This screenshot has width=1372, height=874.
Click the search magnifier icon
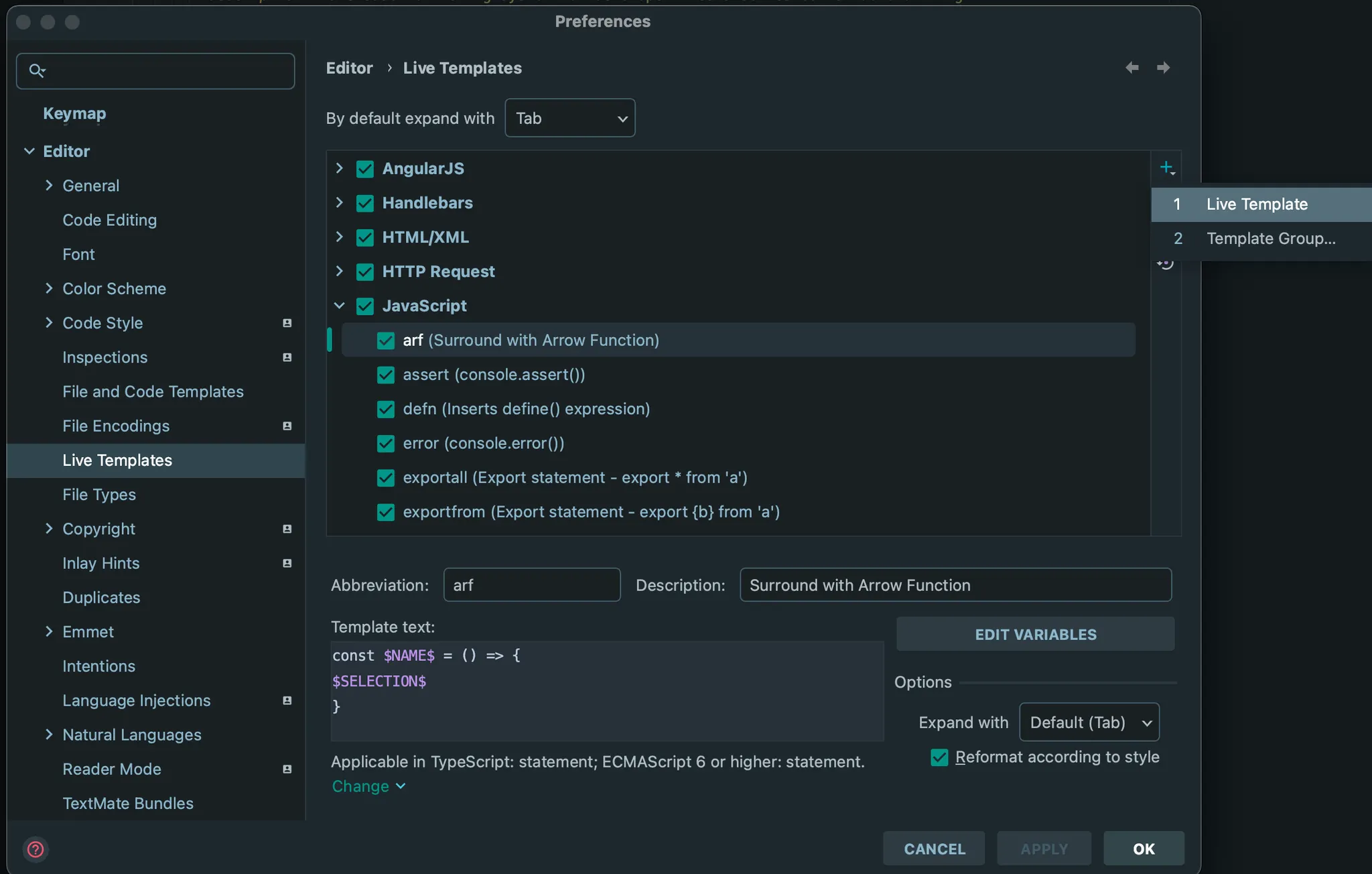pos(37,70)
